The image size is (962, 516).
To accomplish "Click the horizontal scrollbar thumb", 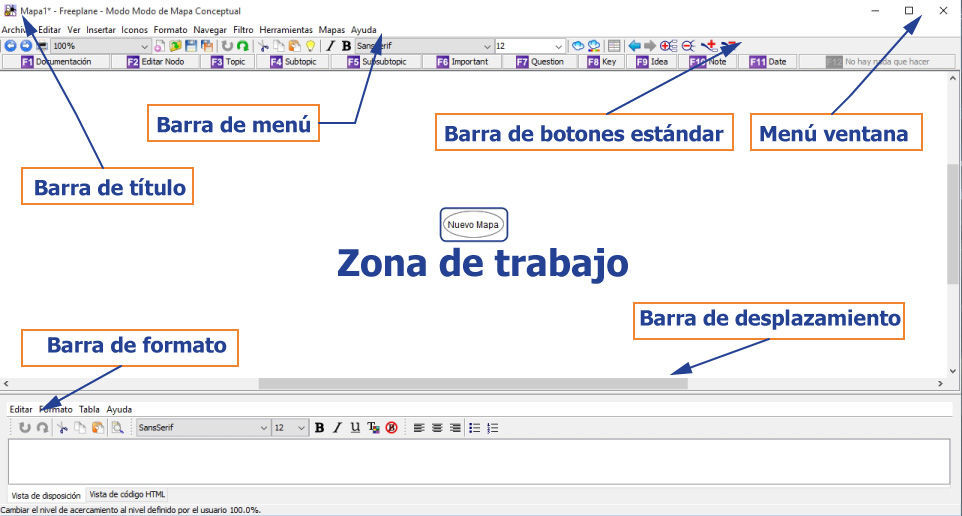I will (x=472, y=383).
